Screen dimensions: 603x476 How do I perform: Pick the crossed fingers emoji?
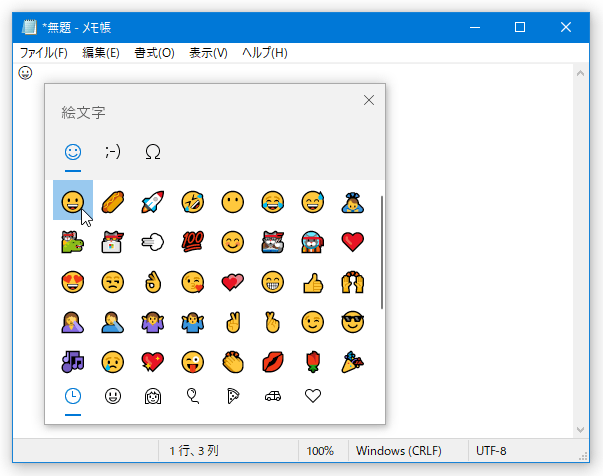(273, 322)
